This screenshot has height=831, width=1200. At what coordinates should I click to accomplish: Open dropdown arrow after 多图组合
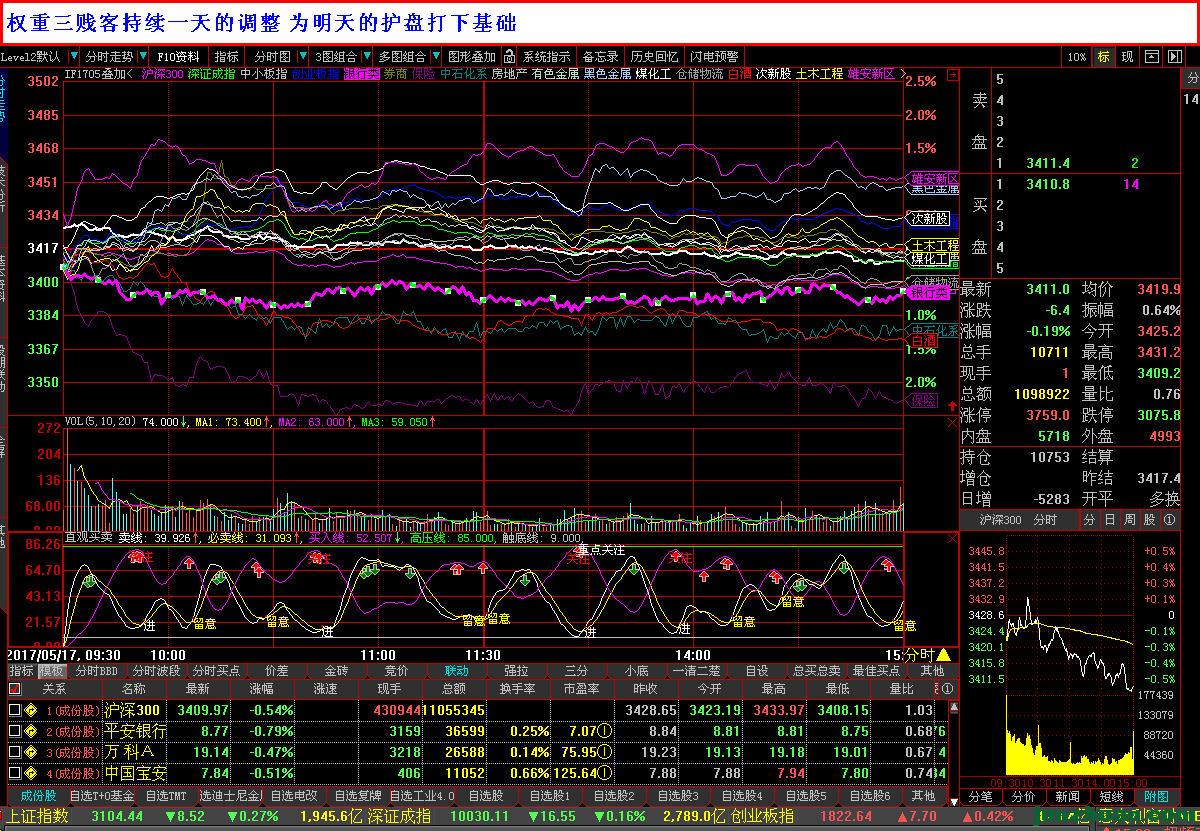[x=435, y=57]
